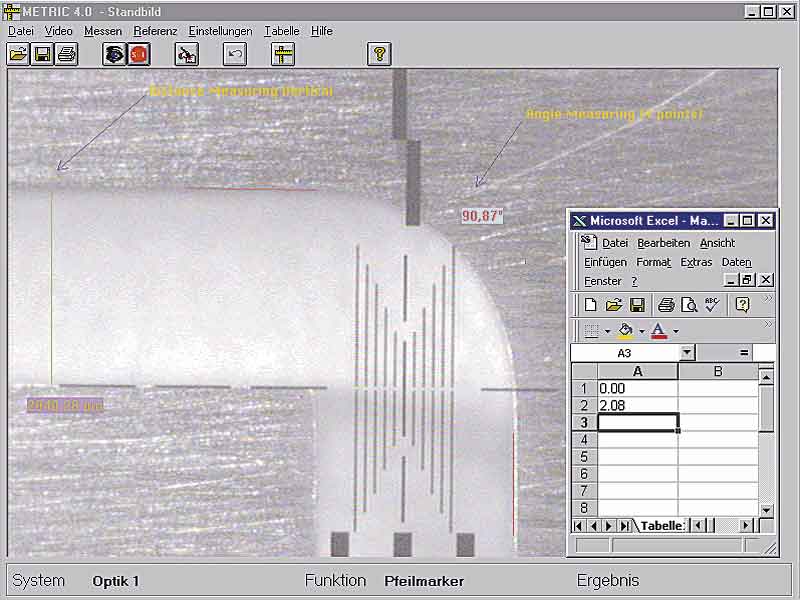This screenshot has width=800, height=600.
Task: Open the font color dropdown arrow in Excel
Action: click(675, 331)
